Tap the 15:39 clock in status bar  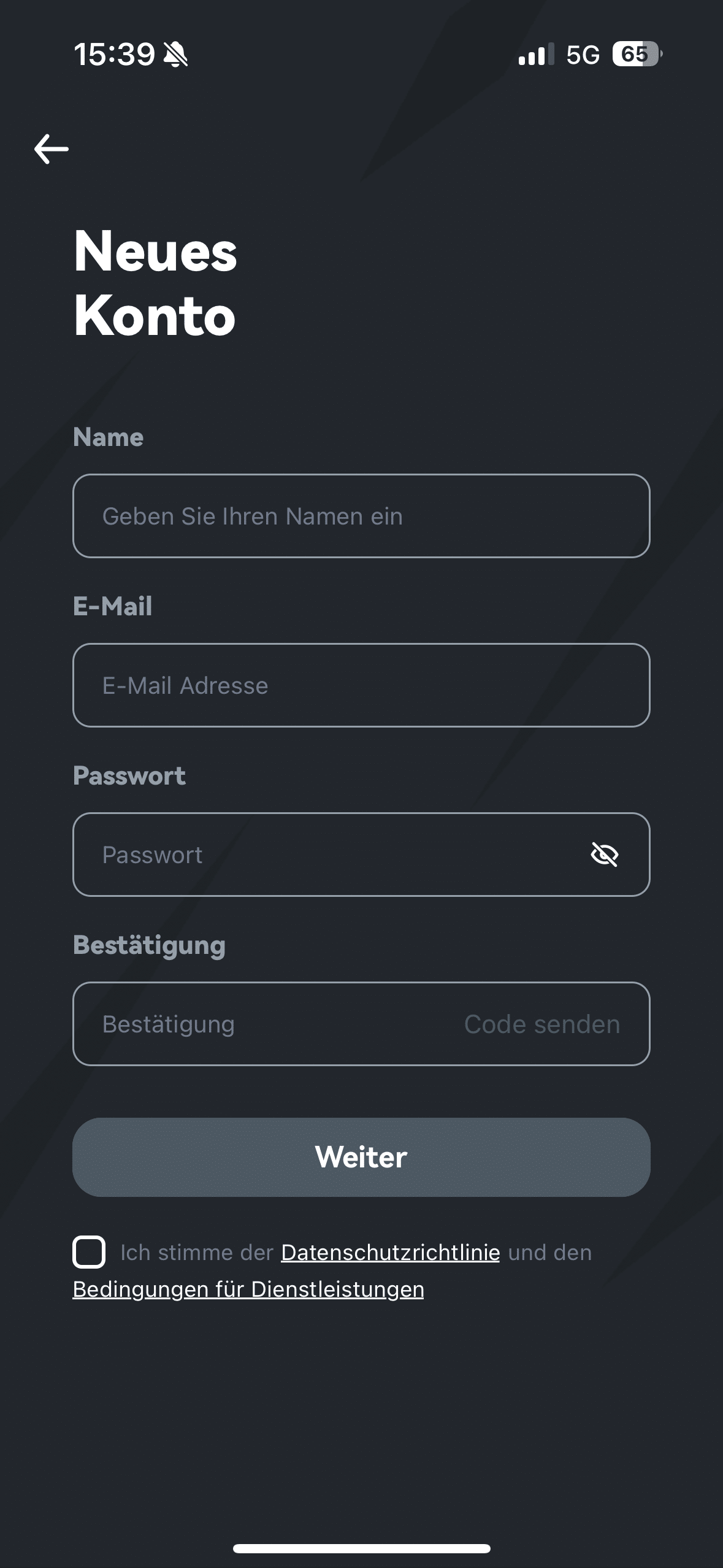tap(115, 55)
